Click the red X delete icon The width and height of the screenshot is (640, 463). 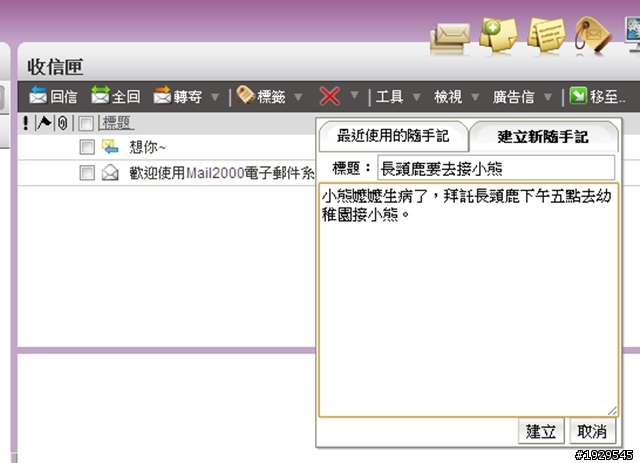[x=330, y=97]
